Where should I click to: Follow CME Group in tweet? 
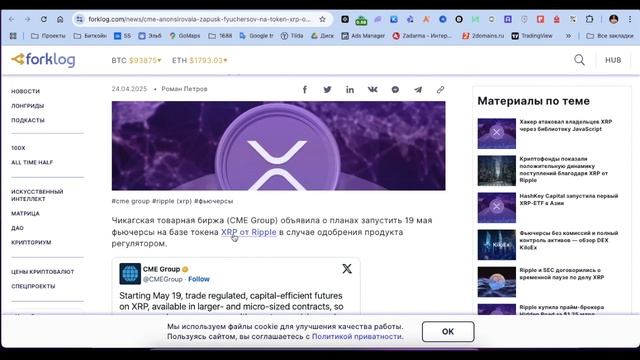coord(199,279)
